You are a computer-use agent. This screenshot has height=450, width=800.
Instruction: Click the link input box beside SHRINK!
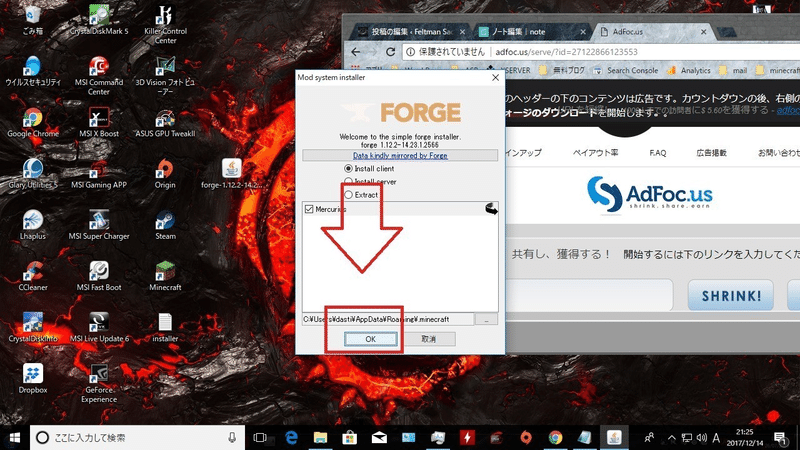tap(589, 294)
